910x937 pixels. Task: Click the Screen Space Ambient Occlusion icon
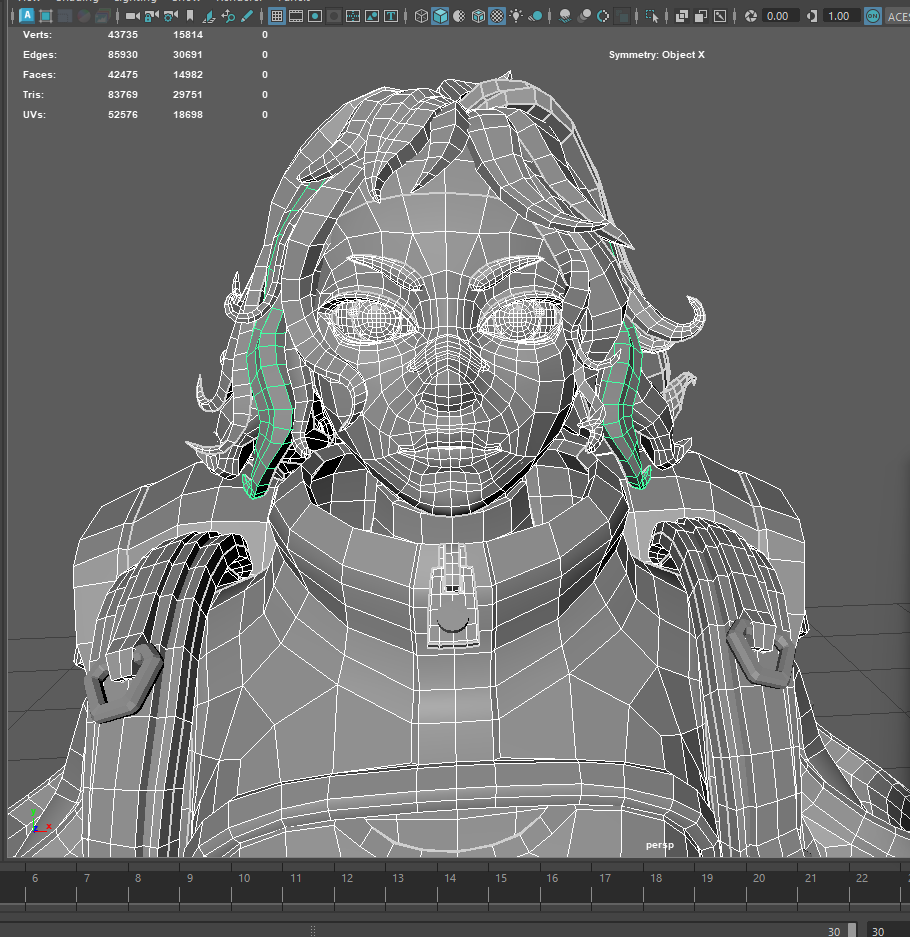click(565, 16)
